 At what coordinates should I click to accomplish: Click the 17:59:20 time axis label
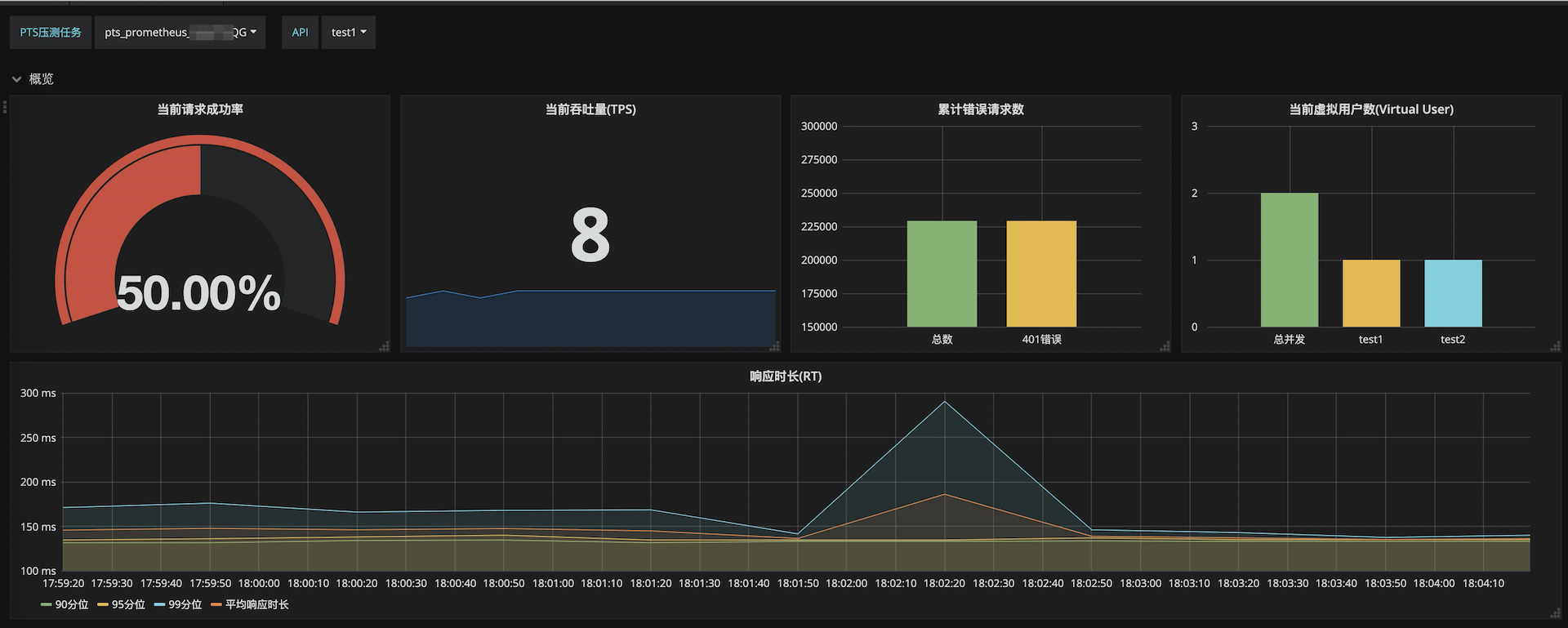pyautogui.click(x=63, y=583)
